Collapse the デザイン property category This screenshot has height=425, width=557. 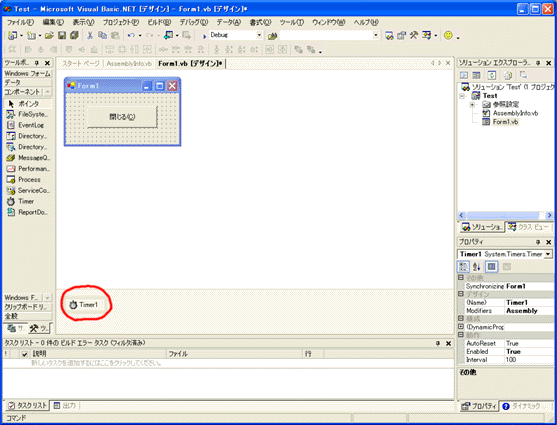tap(461, 294)
